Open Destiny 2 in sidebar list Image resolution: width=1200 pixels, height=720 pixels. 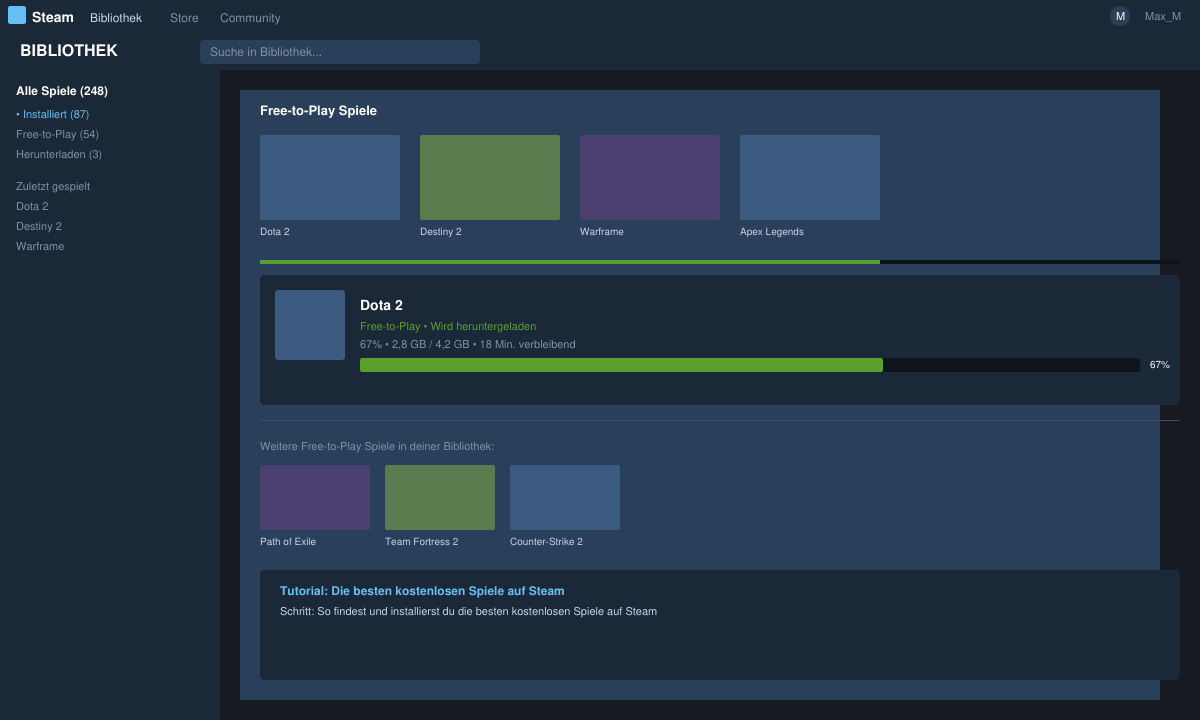pyautogui.click(x=39, y=226)
